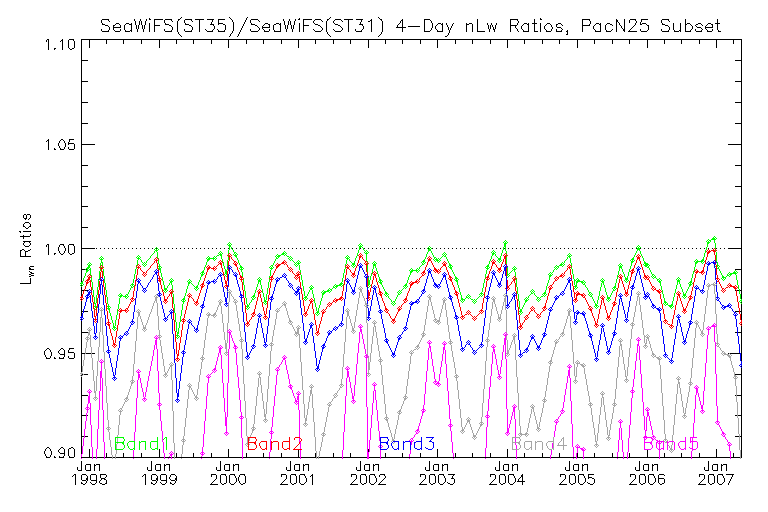Click the Jan 2003 x-axis label
This screenshot has height=512, width=768.
pos(437,473)
